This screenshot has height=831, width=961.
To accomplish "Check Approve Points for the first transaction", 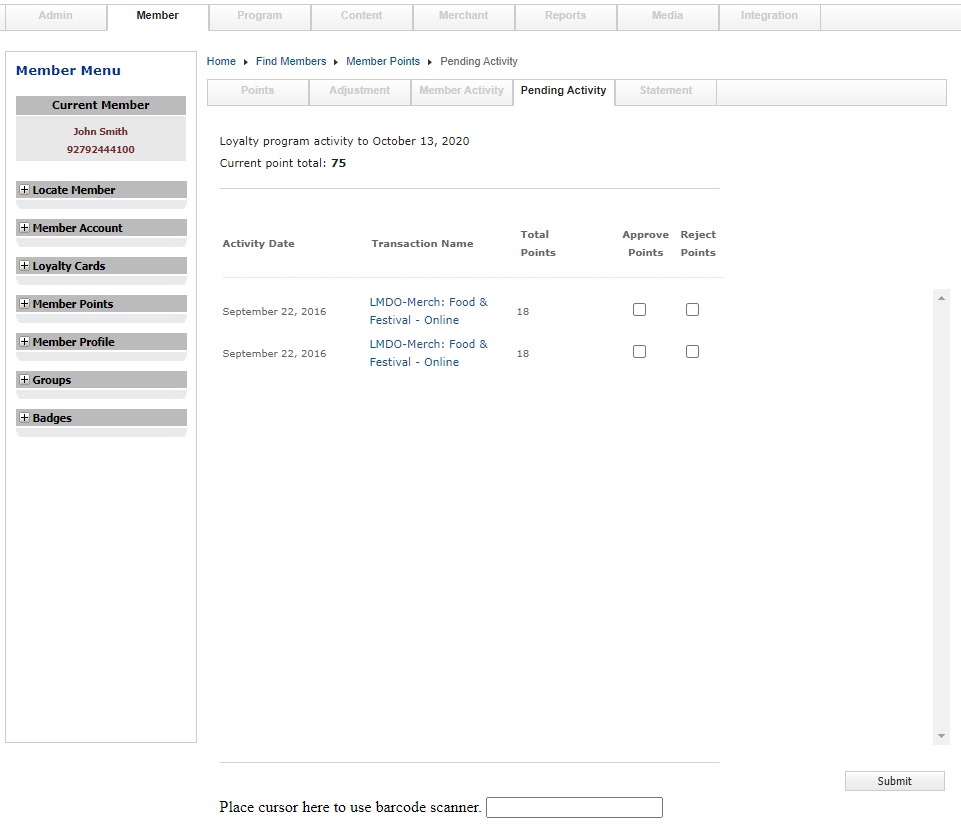I will (x=639, y=309).
